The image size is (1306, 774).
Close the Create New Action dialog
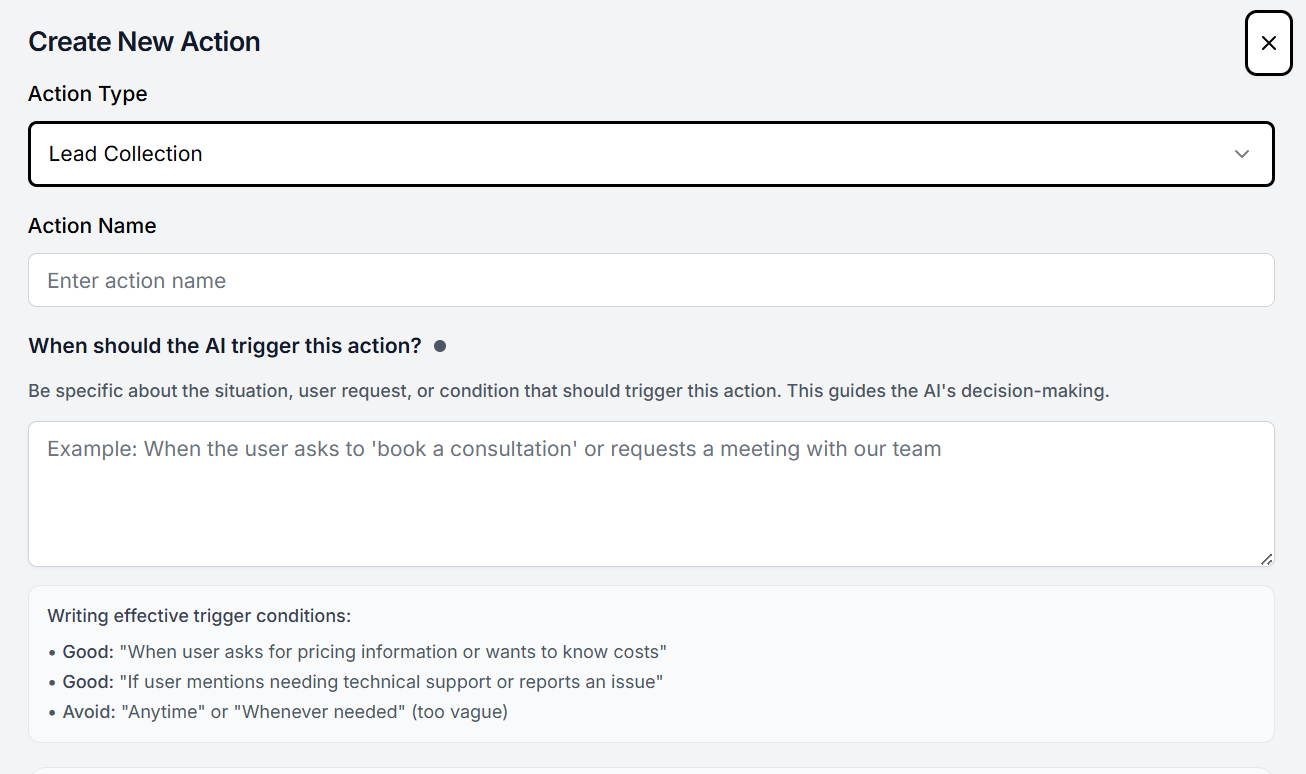pyautogui.click(x=1268, y=43)
